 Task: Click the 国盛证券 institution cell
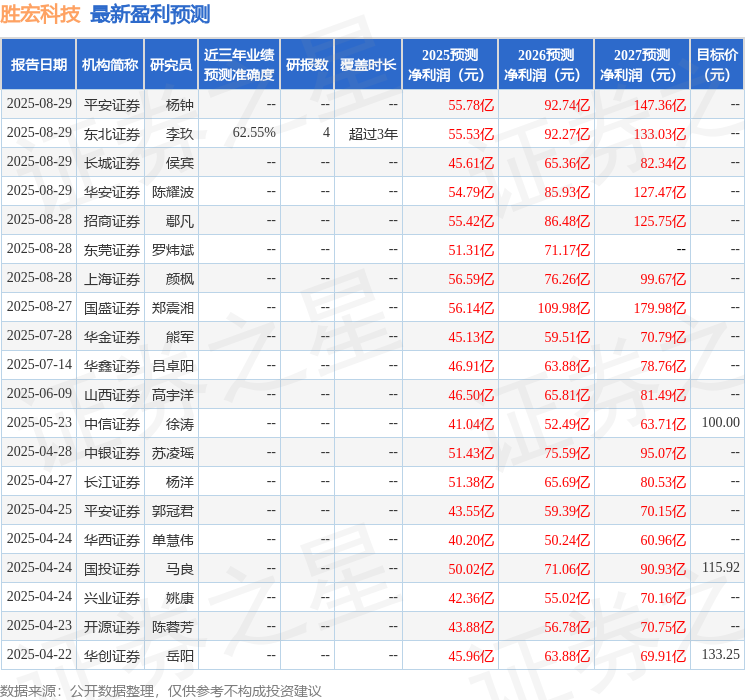112,308
